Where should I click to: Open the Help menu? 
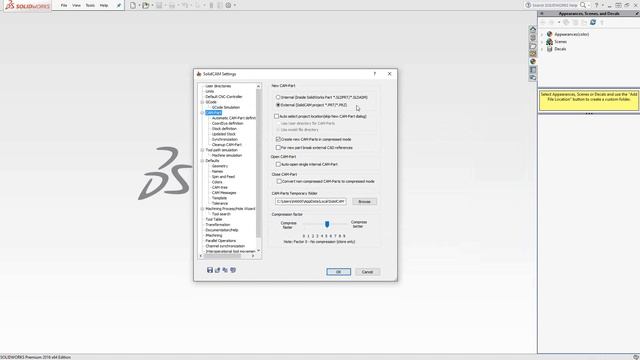[104, 6]
